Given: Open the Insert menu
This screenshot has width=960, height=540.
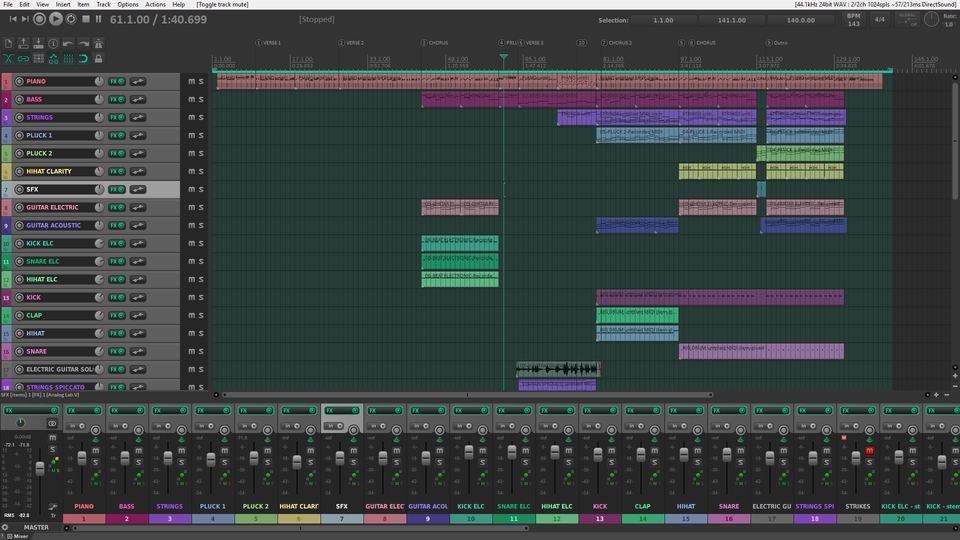Looking at the screenshot, I should point(63,4).
